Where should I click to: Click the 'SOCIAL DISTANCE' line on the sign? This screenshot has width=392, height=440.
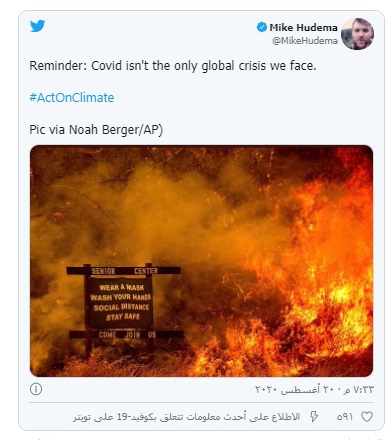point(121,307)
